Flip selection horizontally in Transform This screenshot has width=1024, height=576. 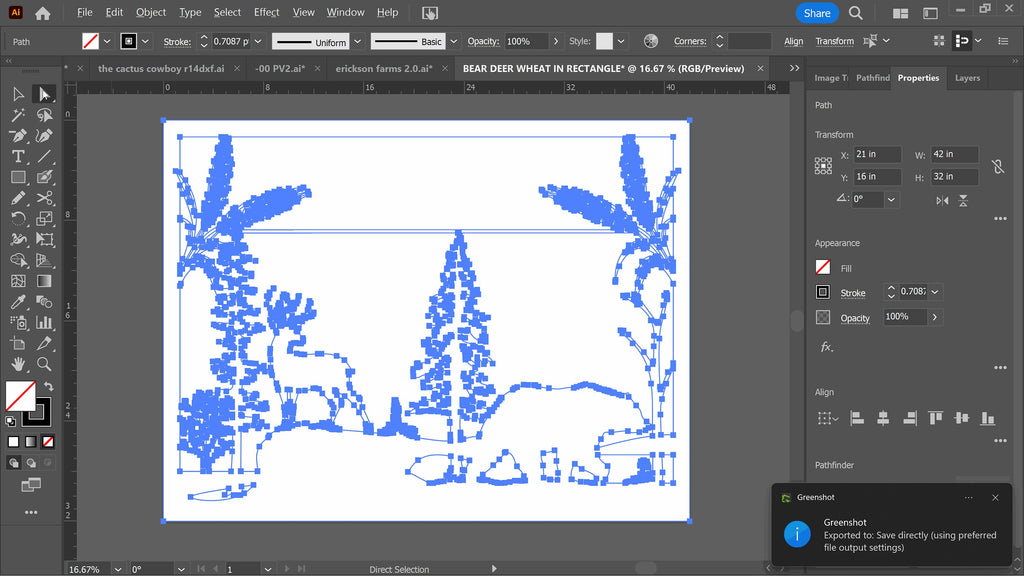coord(942,200)
